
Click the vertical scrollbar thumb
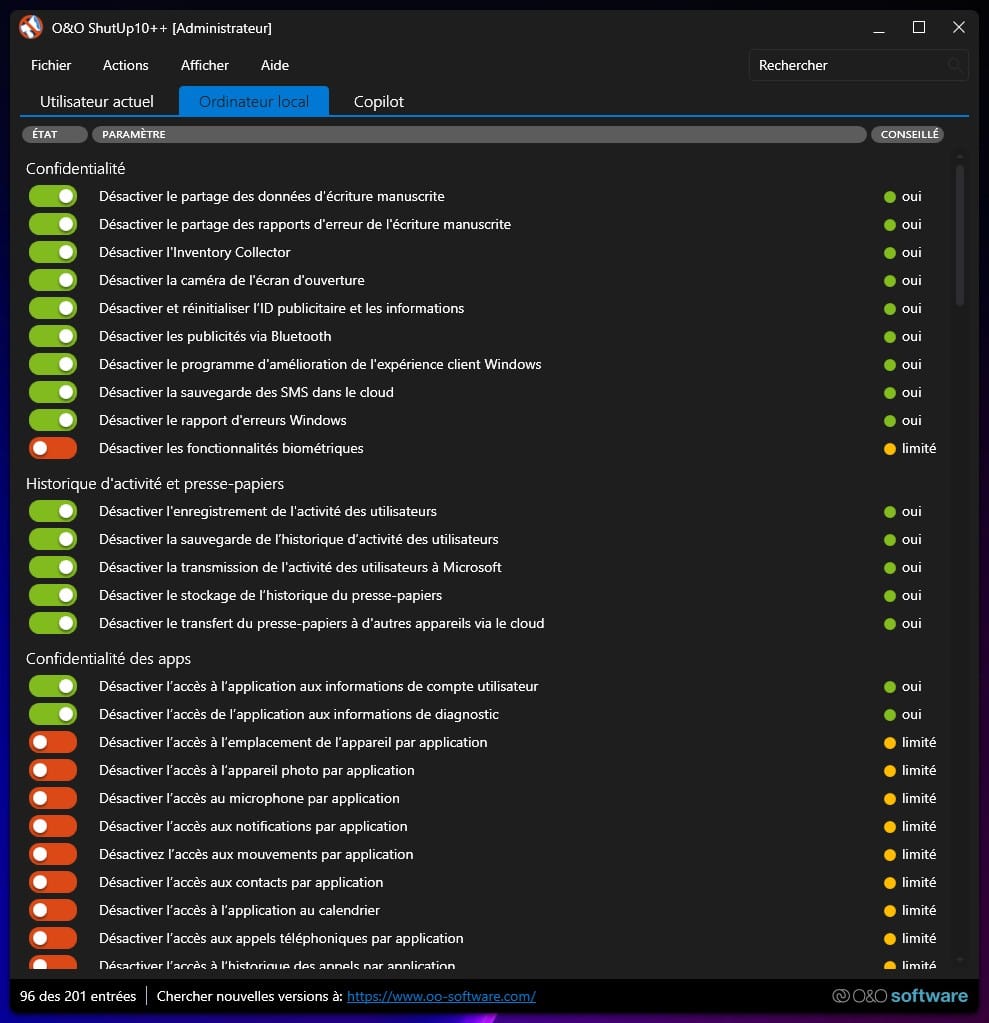[x=959, y=235]
